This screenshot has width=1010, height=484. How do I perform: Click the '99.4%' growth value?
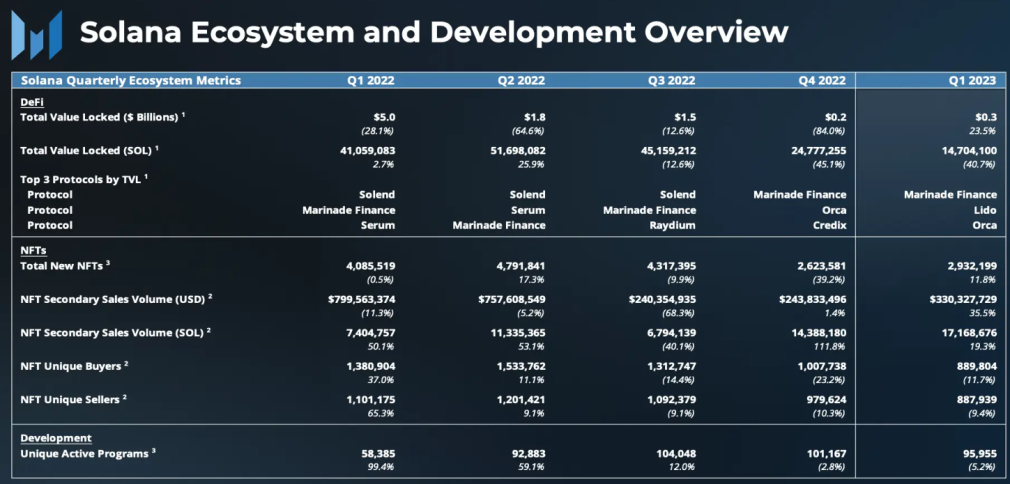coord(383,467)
